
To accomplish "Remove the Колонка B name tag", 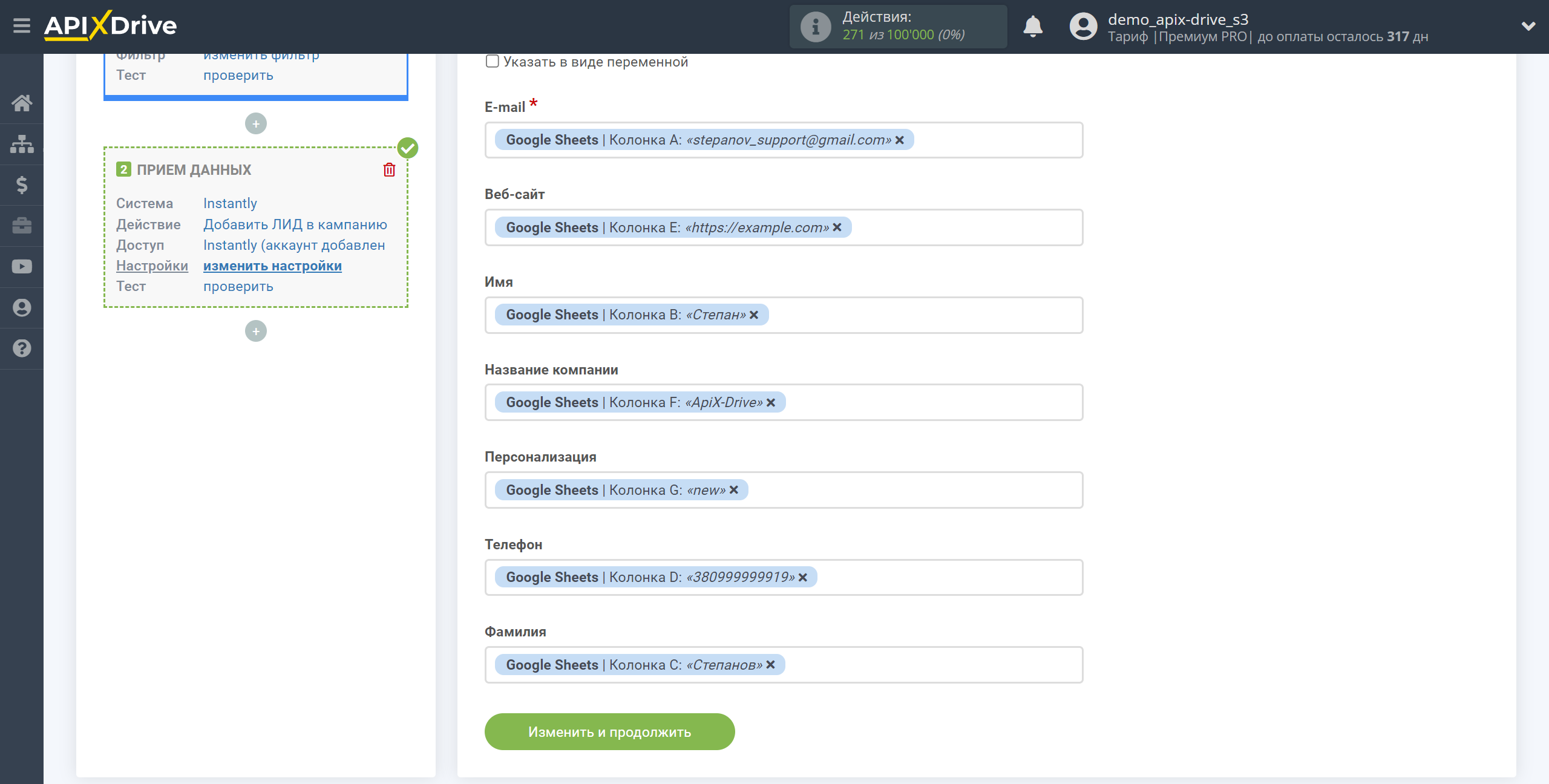I will [x=754, y=315].
